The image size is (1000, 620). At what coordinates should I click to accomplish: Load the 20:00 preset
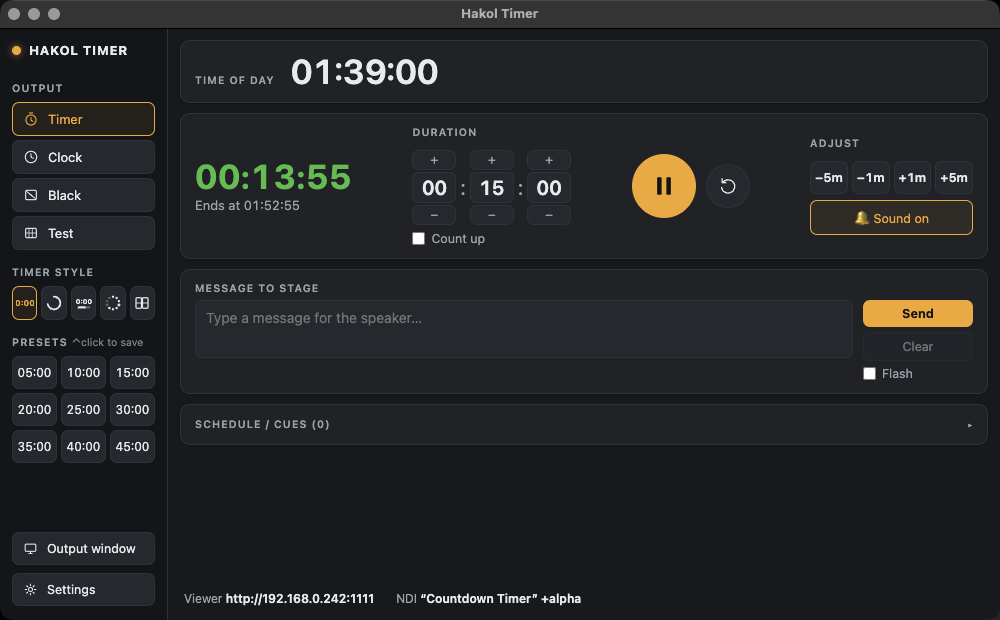(34, 410)
